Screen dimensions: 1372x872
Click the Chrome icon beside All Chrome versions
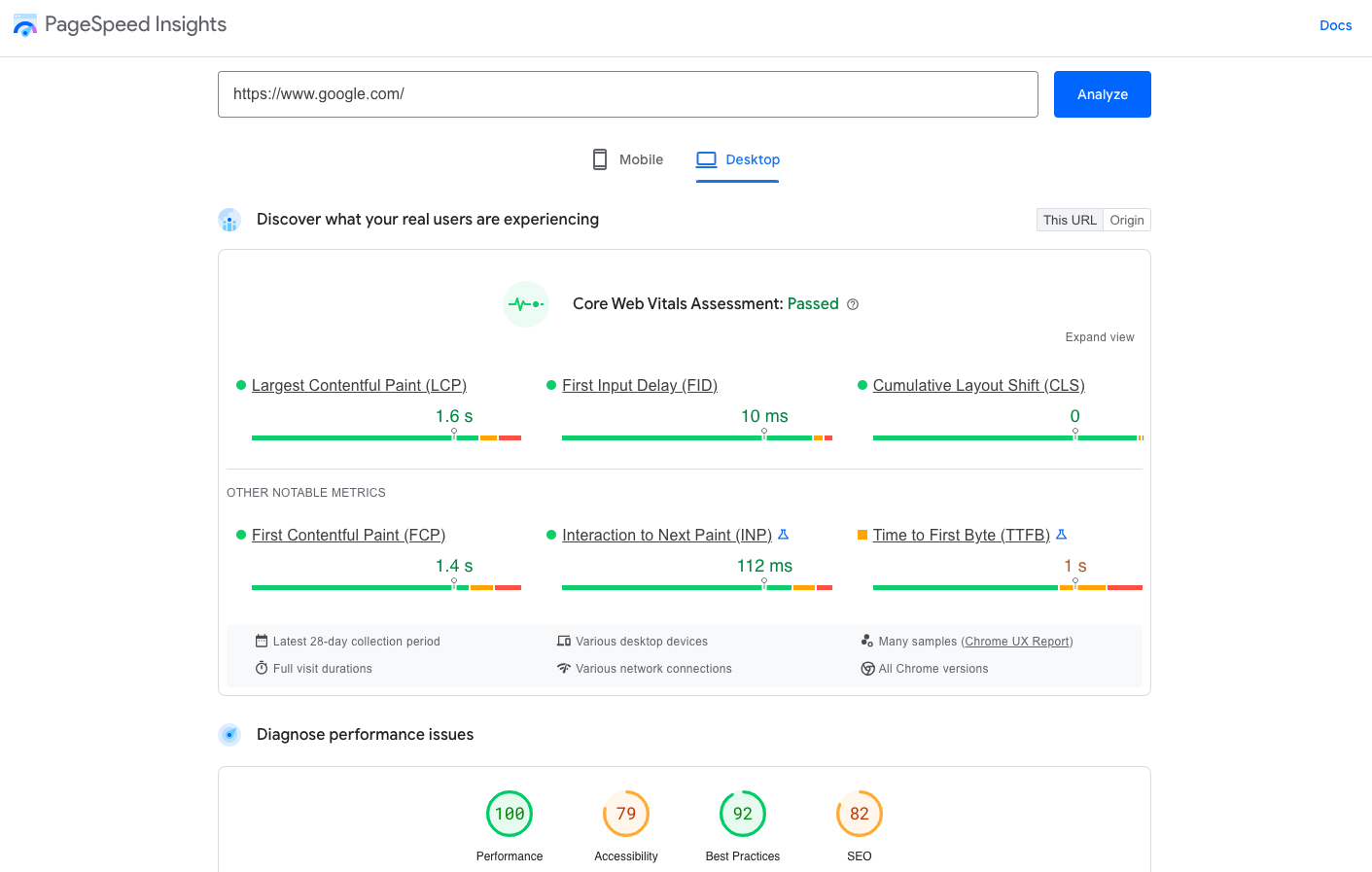pos(867,668)
